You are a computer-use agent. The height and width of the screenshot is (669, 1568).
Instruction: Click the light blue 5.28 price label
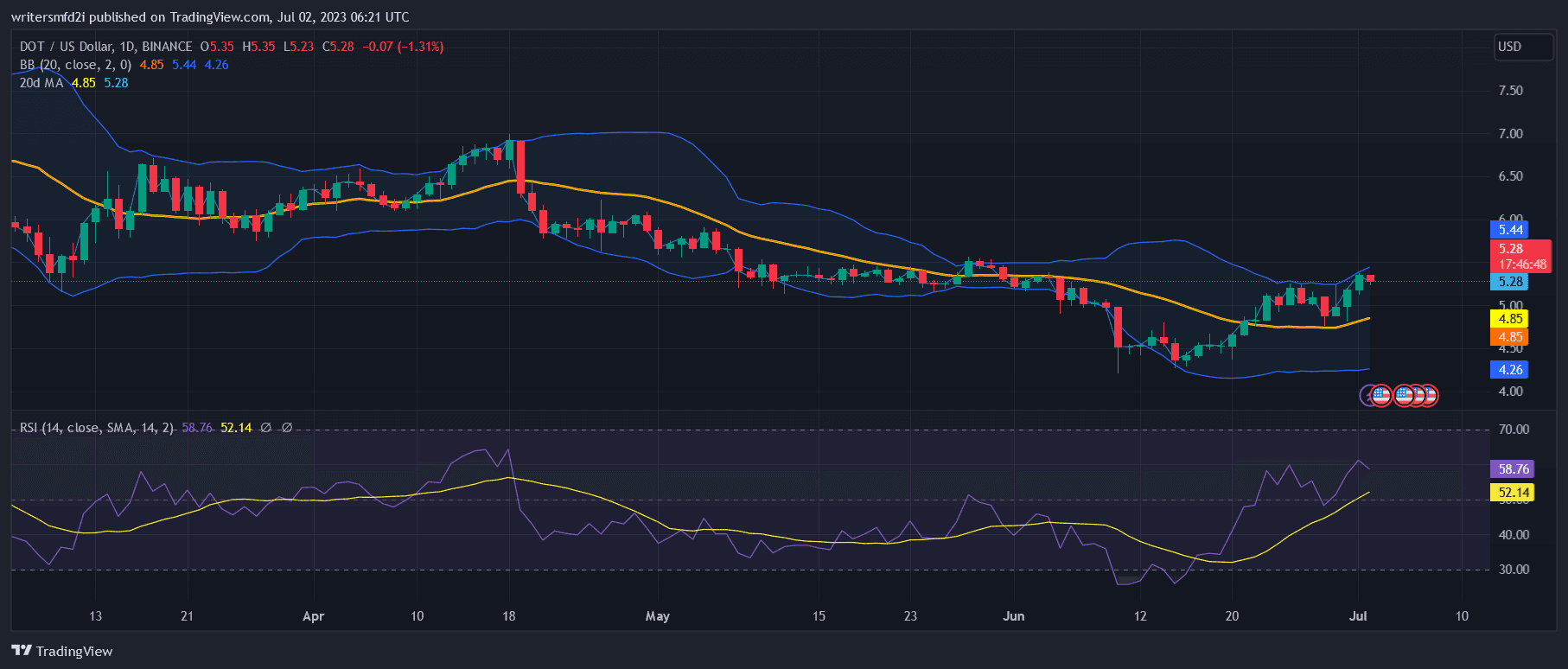coord(1509,282)
